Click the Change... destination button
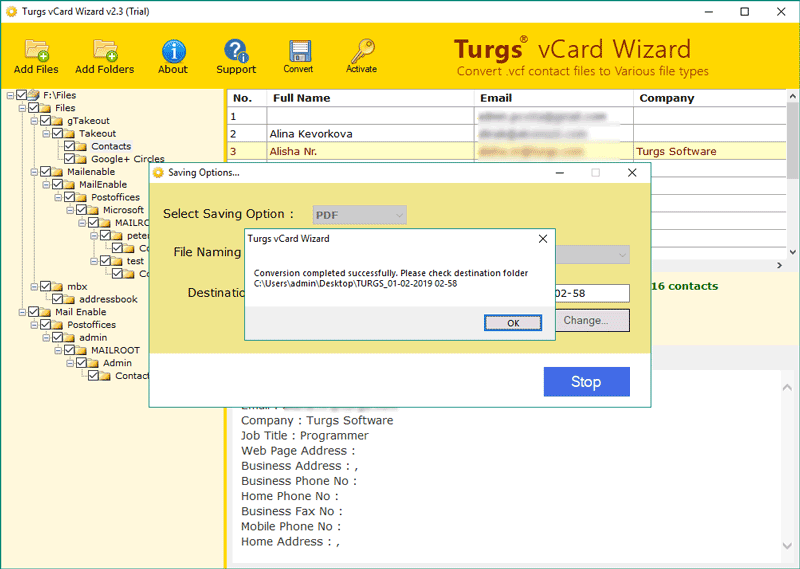This screenshot has height=569, width=800. pos(592,320)
